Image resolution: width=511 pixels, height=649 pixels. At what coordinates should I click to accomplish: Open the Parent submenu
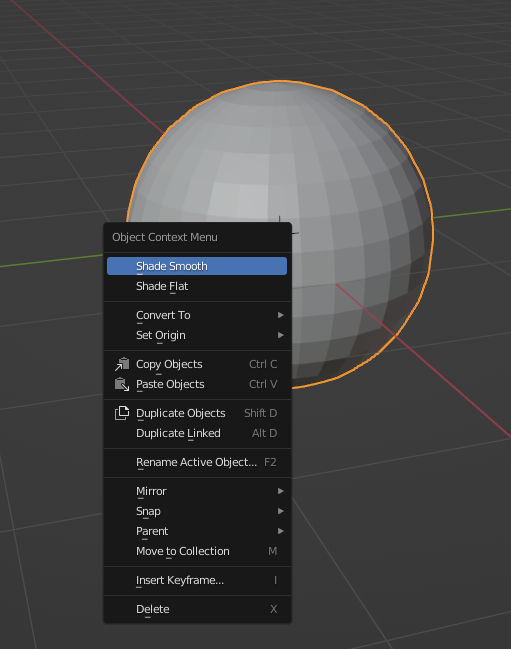(197, 531)
